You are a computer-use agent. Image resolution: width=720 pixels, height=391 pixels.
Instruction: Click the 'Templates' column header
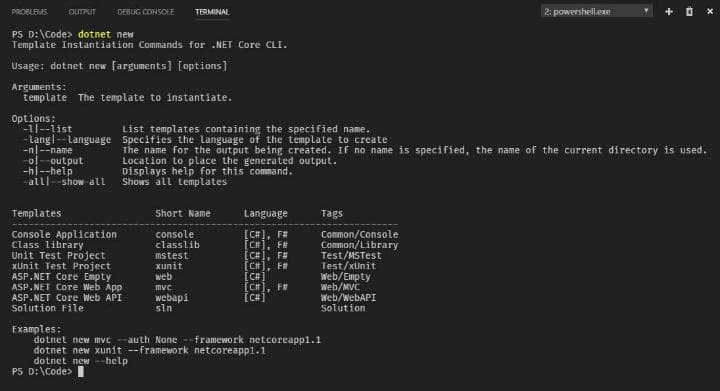36,213
